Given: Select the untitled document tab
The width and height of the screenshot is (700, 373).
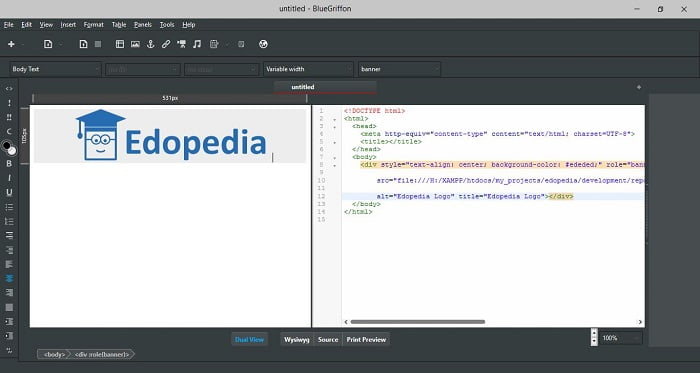Looking at the screenshot, I should click(x=325, y=87).
